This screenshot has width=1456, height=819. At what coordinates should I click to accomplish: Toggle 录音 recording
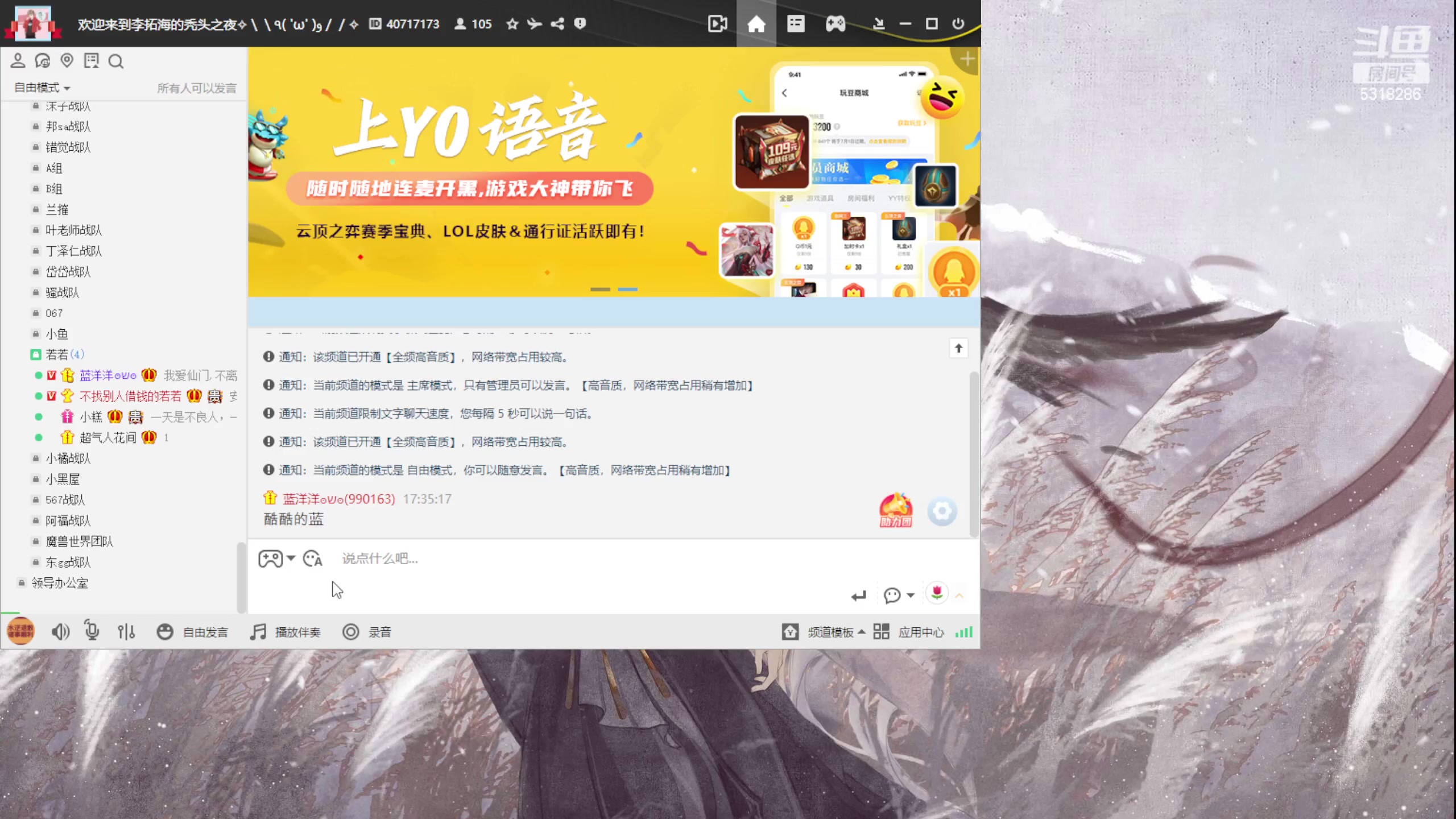point(367,632)
